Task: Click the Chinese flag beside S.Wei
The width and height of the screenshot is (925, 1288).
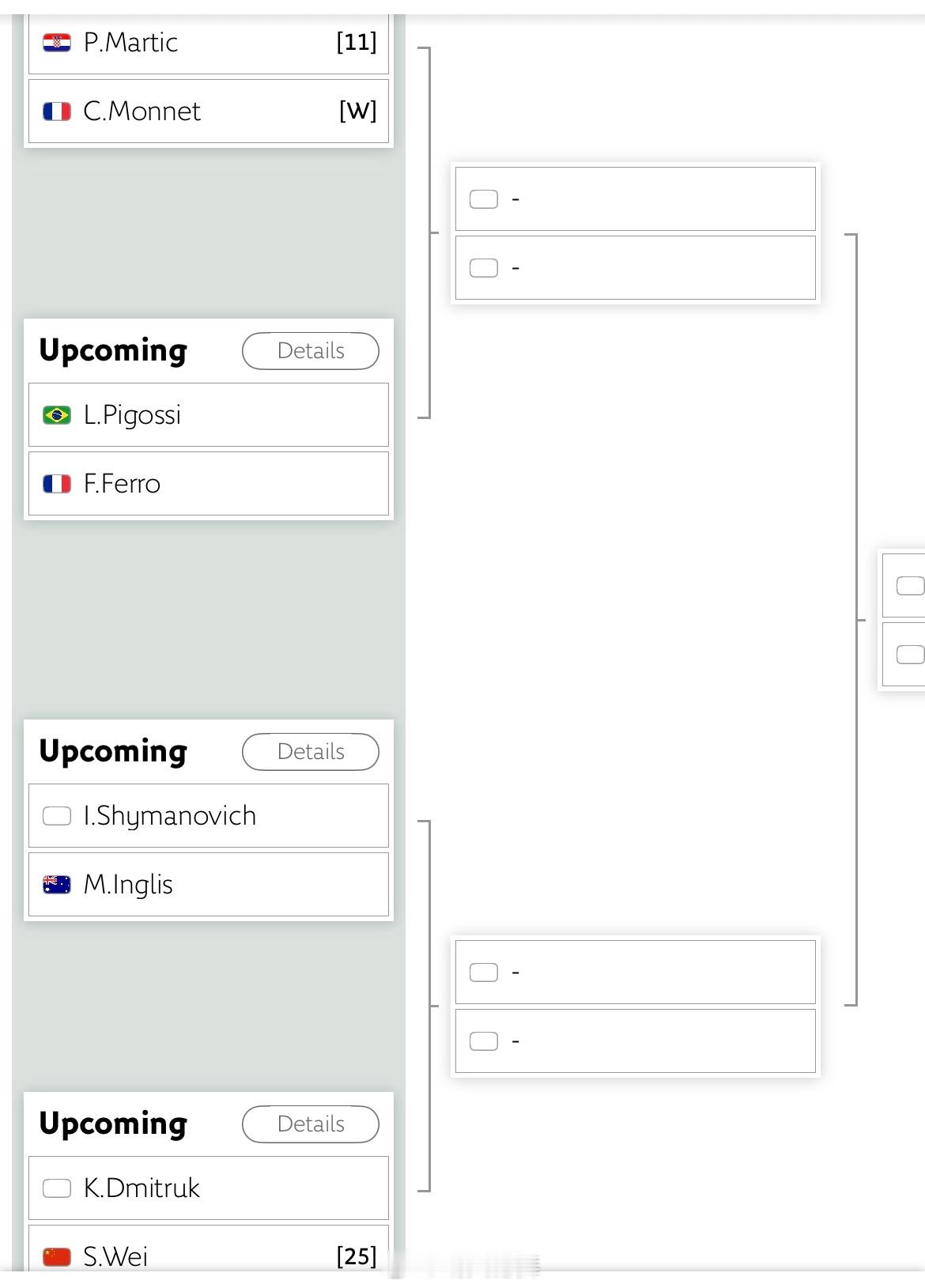Action: pyautogui.click(x=57, y=1256)
